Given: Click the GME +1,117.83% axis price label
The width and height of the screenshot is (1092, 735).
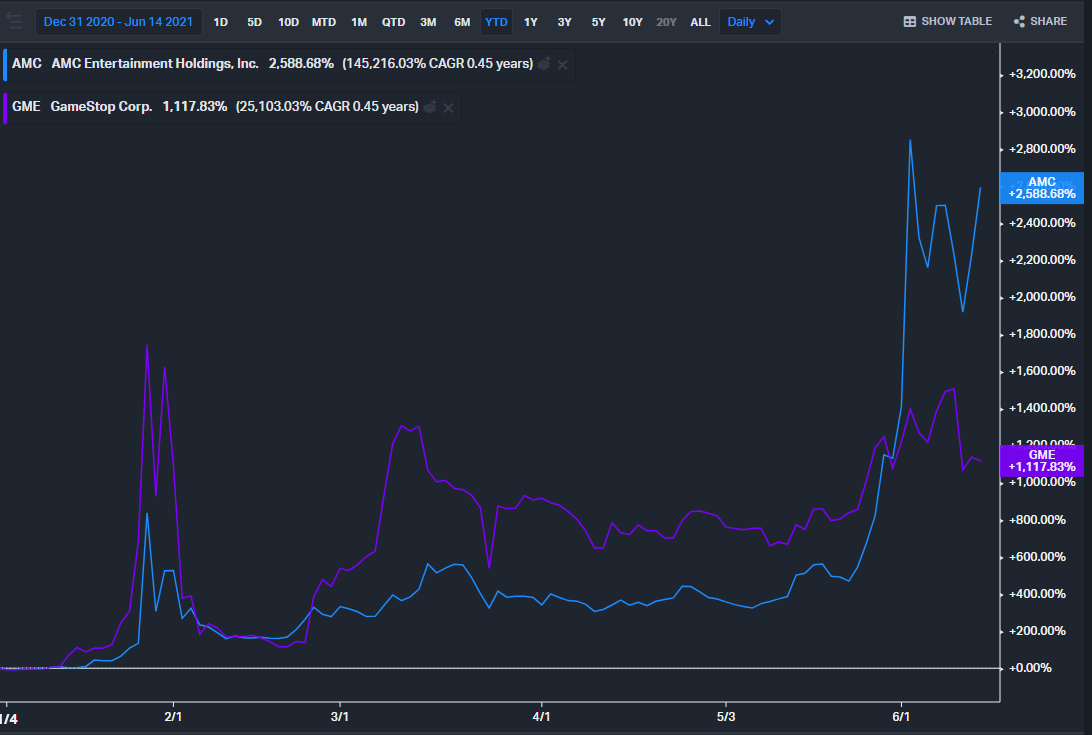Looking at the screenshot, I should 1041,460.
